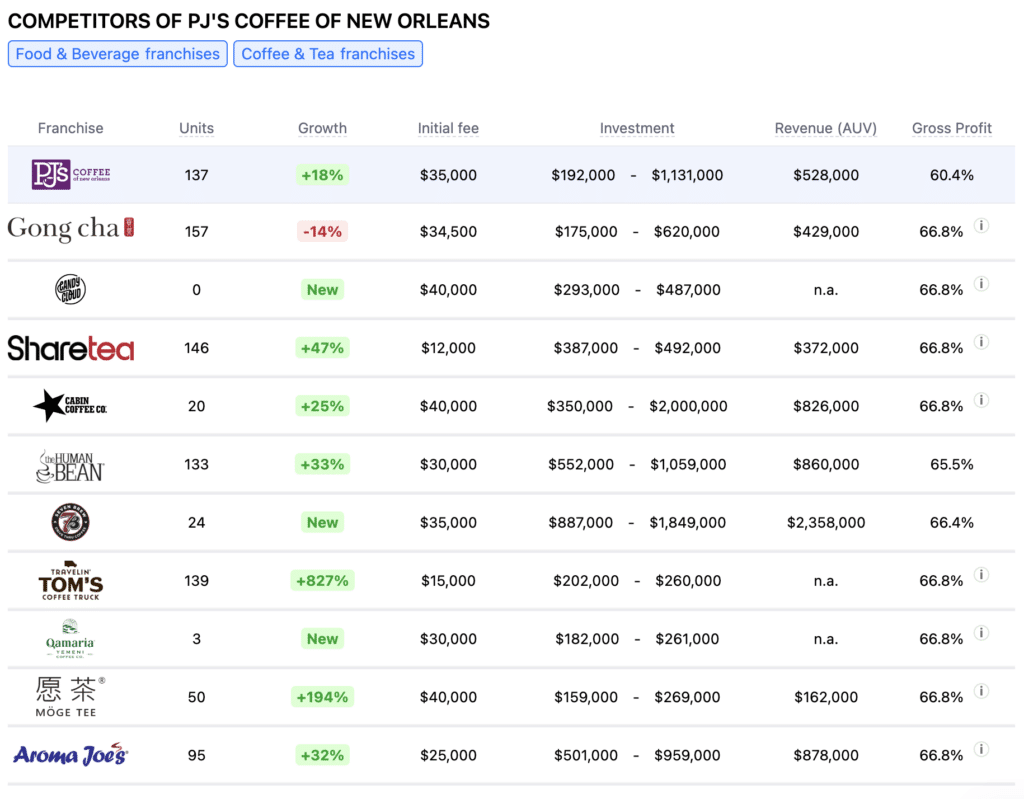Click the Initial fee column header
This screenshot has height=799, width=1024.
448,128
